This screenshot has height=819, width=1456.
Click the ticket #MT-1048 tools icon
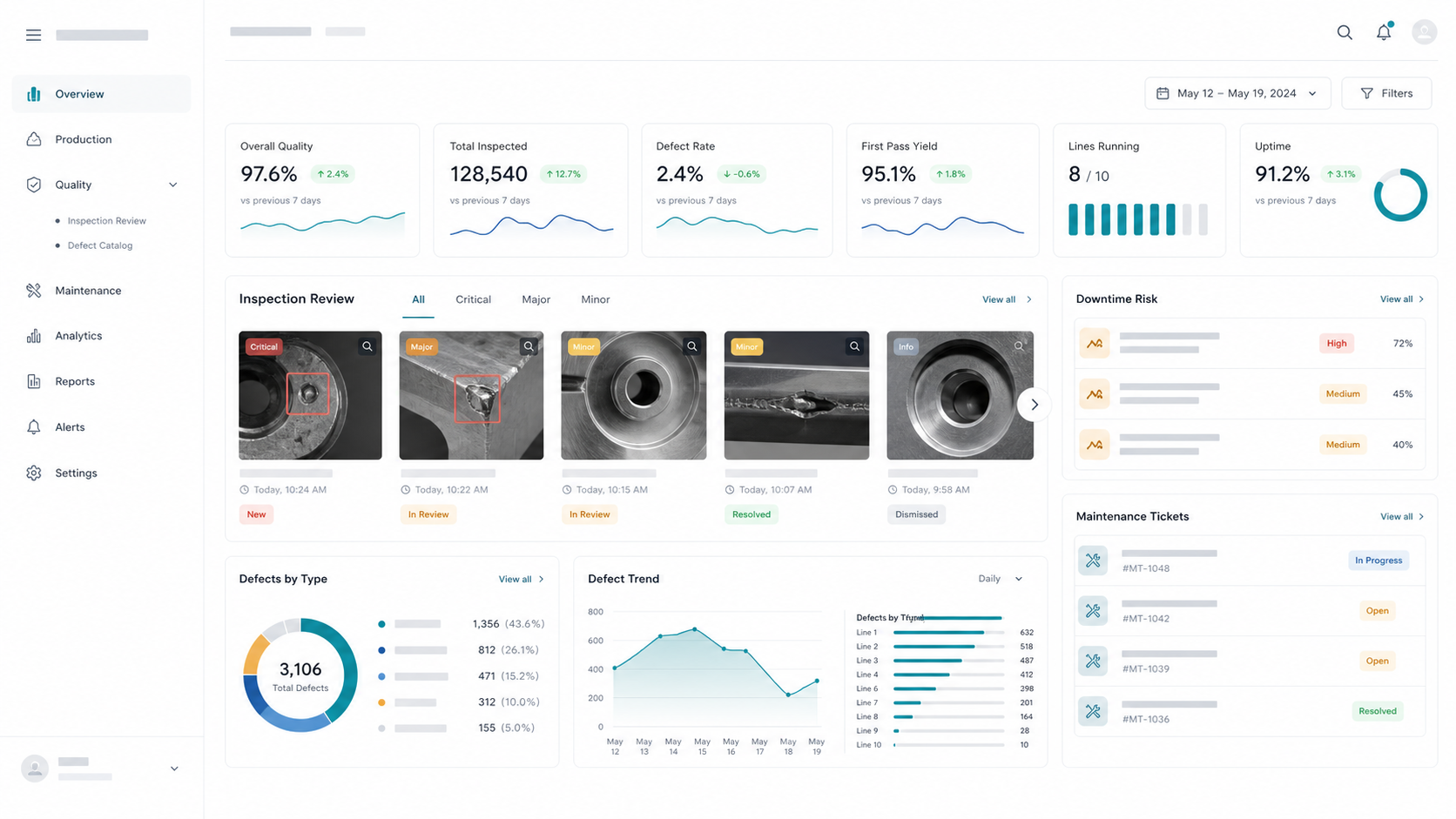coord(1093,561)
